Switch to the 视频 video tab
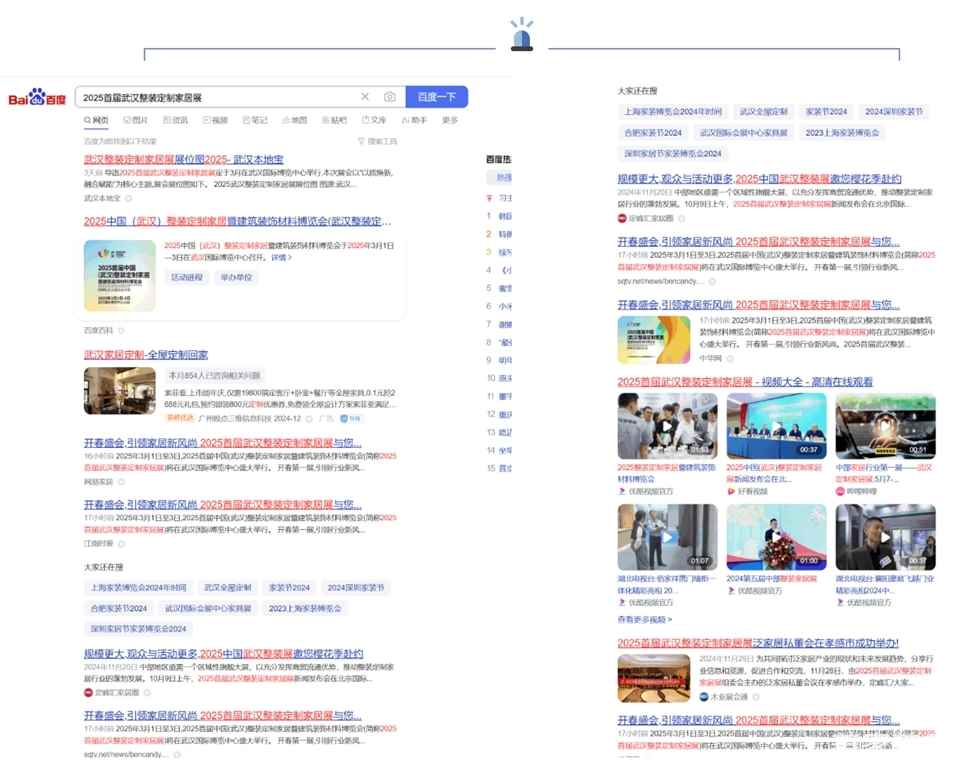This screenshot has width=960, height=782. click(x=214, y=120)
